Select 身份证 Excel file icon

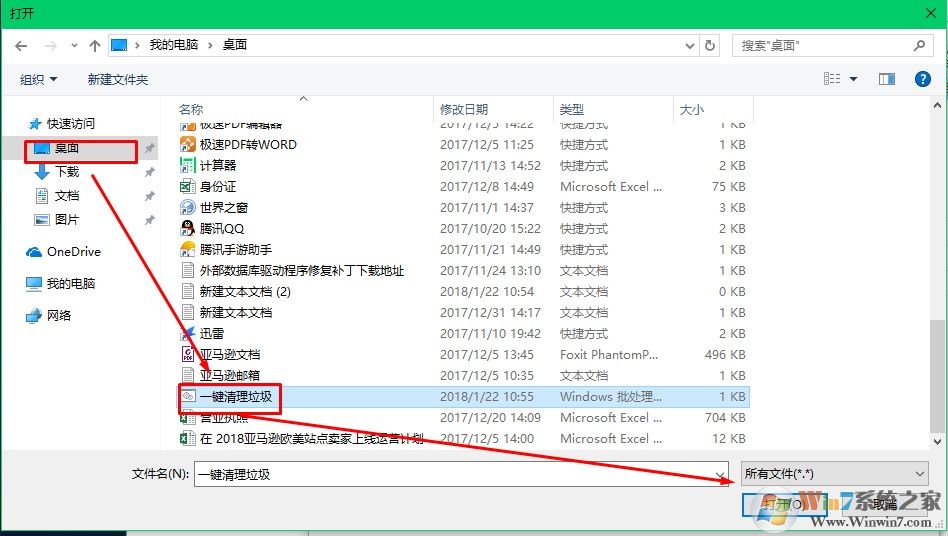[x=188, y=187]
